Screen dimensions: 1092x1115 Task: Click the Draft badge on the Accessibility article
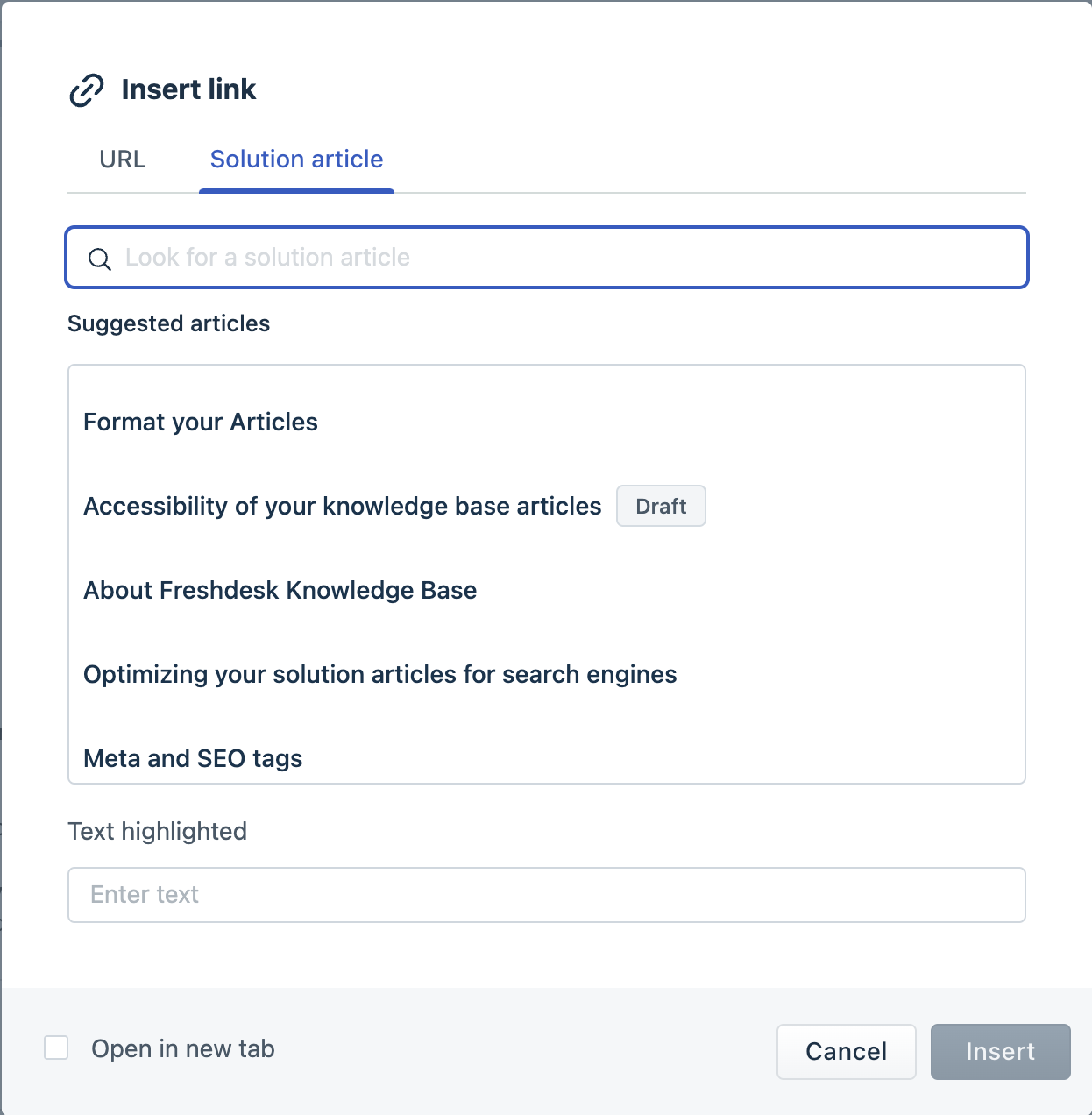(x=661, y=507)
